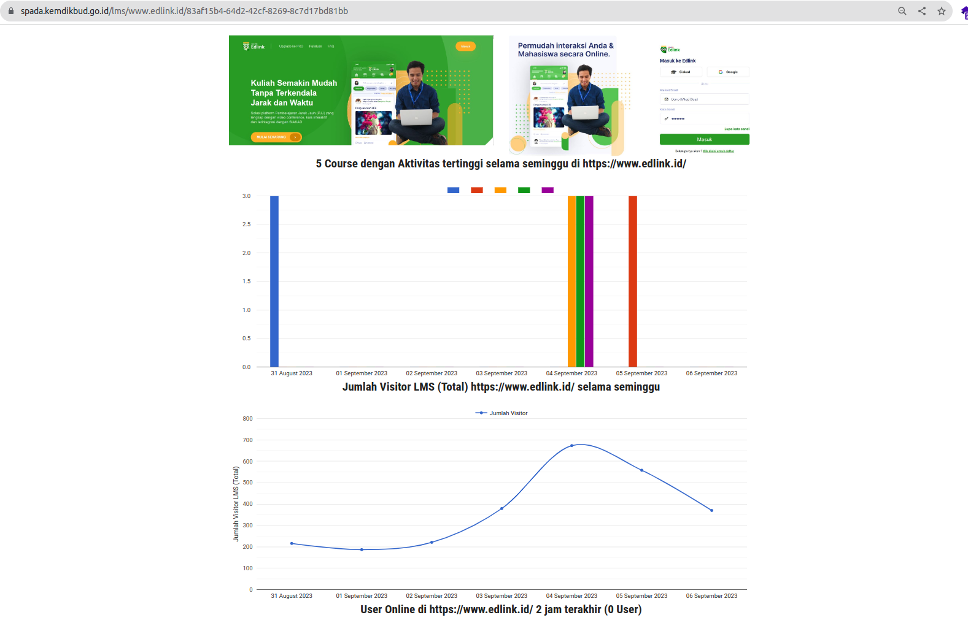Screen dimensions: 968x623
Task: Open green 'Kuliah Semakin Mudah' banner thumbnail
Action: point(361,90)
